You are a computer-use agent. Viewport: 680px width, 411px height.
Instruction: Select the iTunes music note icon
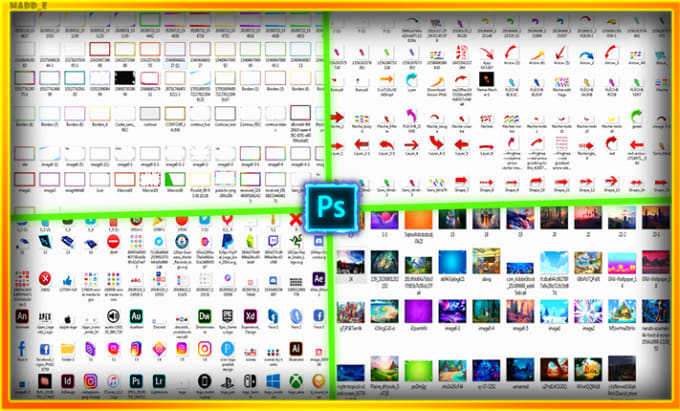click(x=113, y=382)
